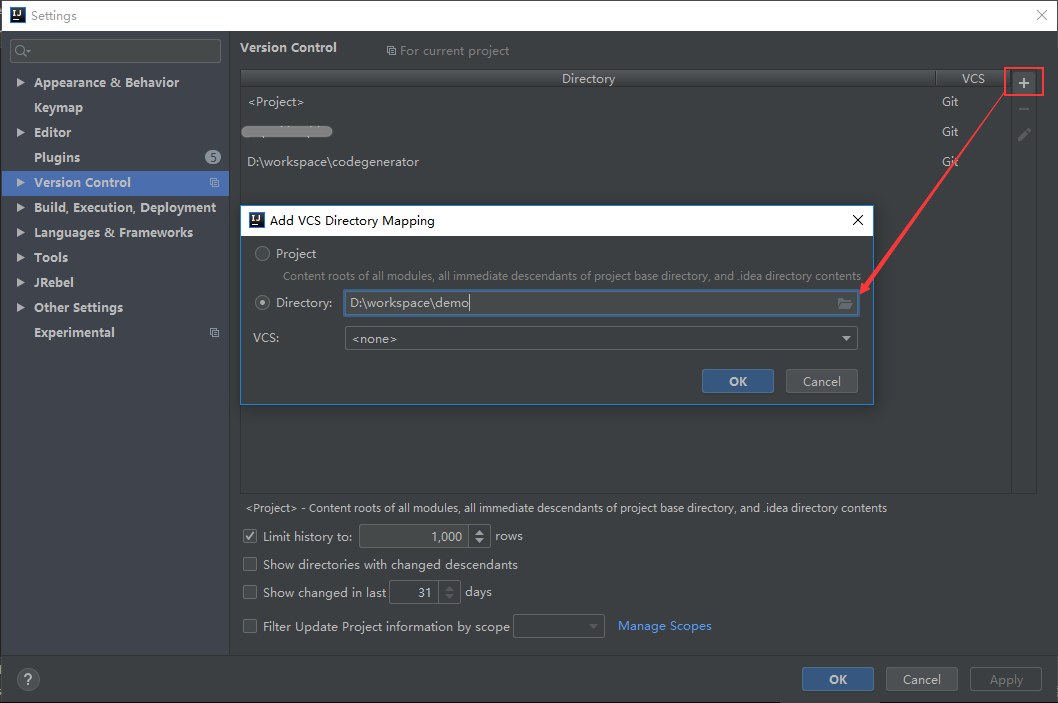Click the up stepper on rows spinner
The width and height of the screenshot is (1058, 703).
click(x=479, y=531)
